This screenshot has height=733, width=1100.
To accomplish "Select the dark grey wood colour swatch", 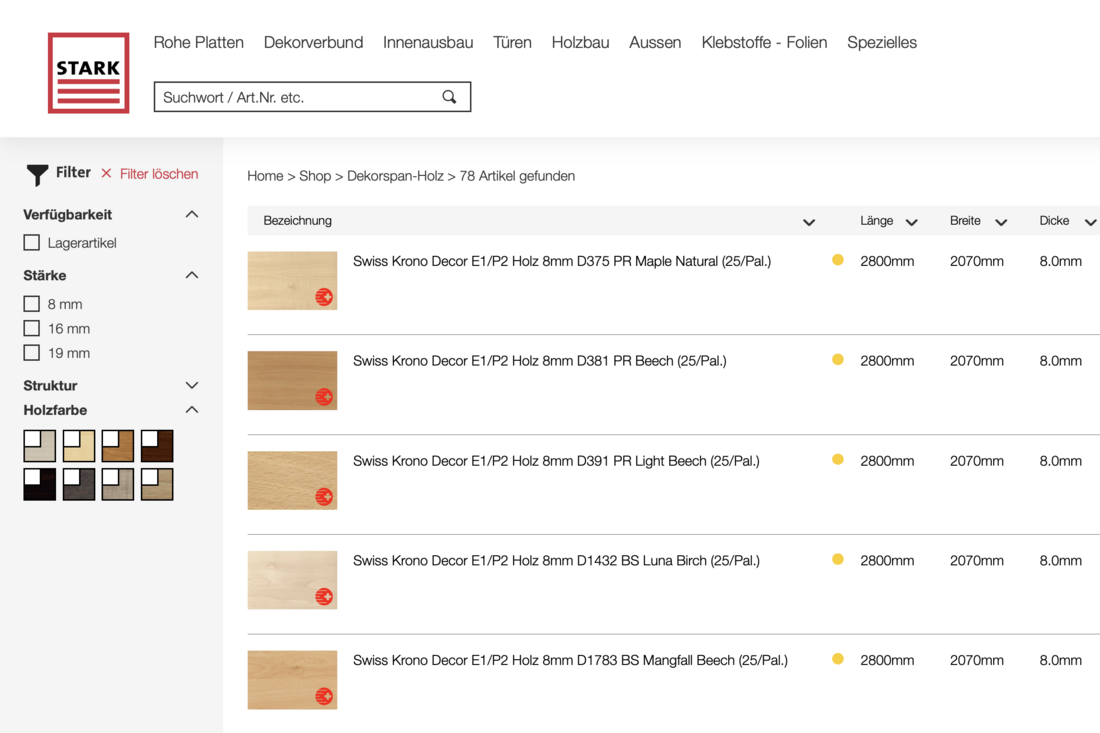I will (x=79, y=484).
